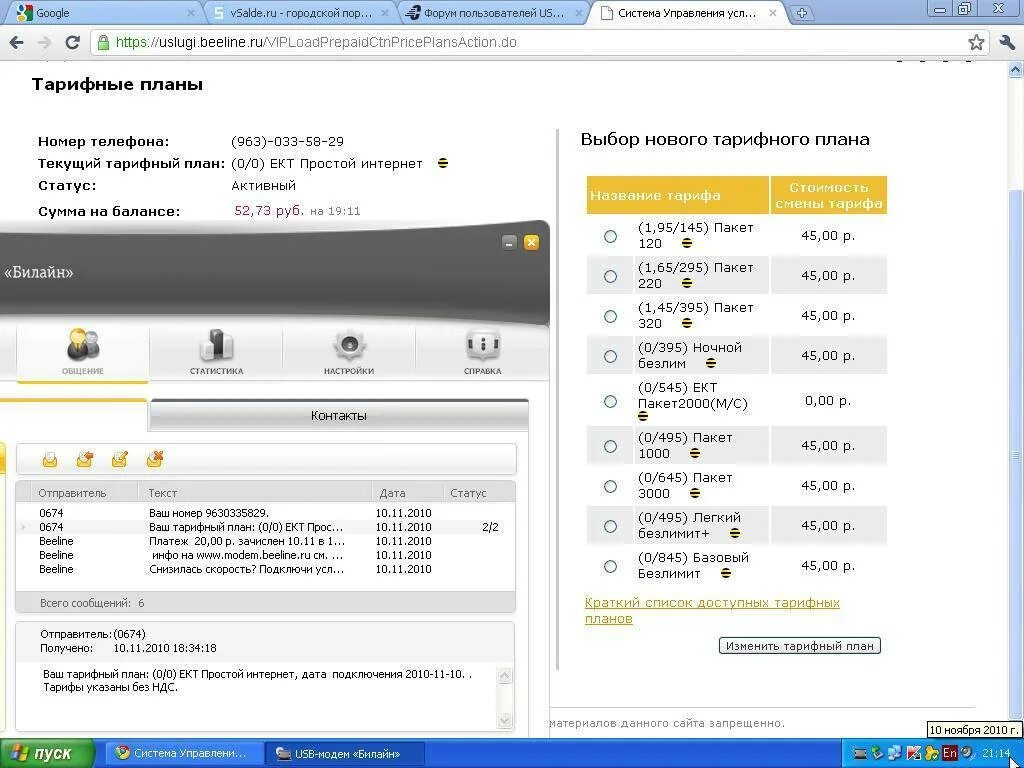1024x768 pixels.
Task: Select message "Платеж 20,00 р. зачислен"
Action: [265, 541]
